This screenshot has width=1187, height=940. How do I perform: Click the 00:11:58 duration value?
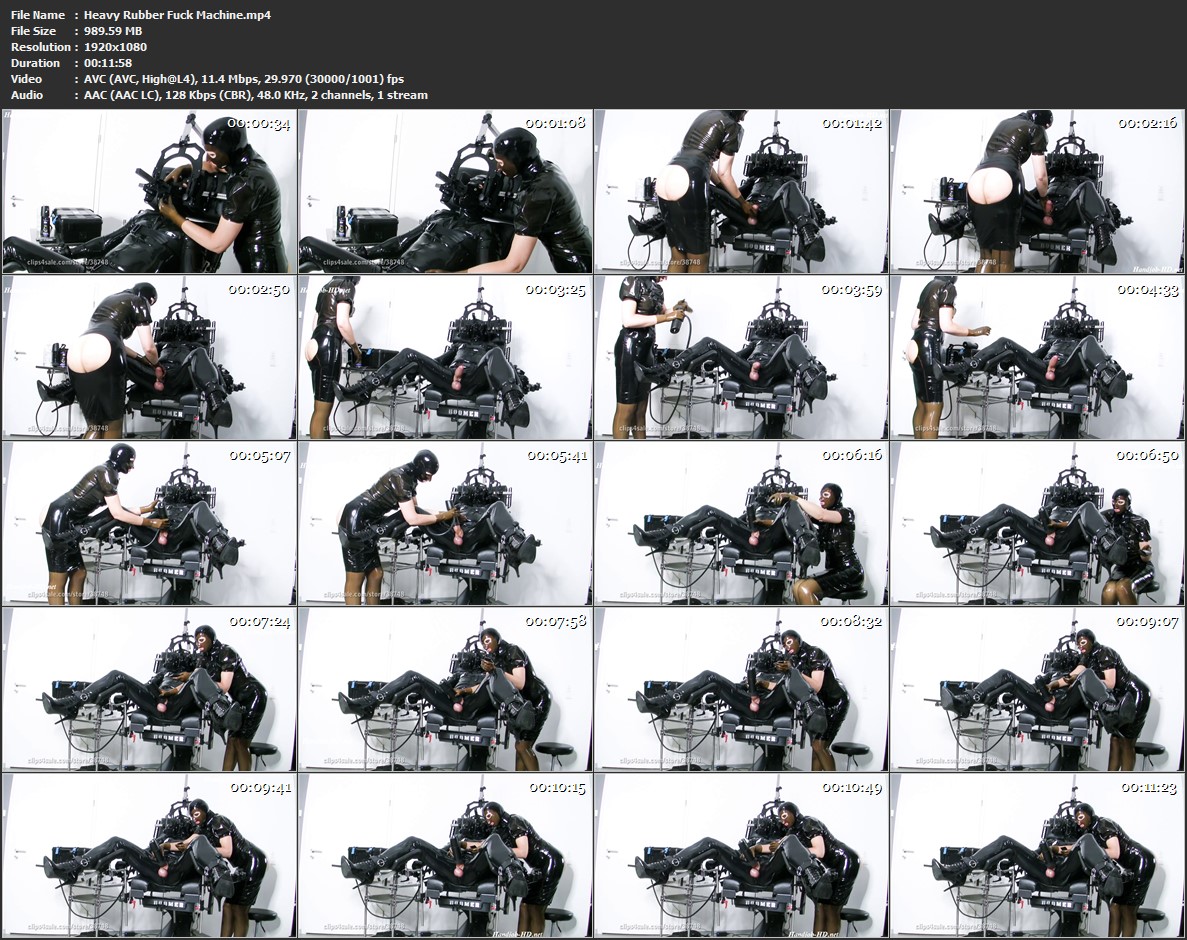tap(108, 63)
